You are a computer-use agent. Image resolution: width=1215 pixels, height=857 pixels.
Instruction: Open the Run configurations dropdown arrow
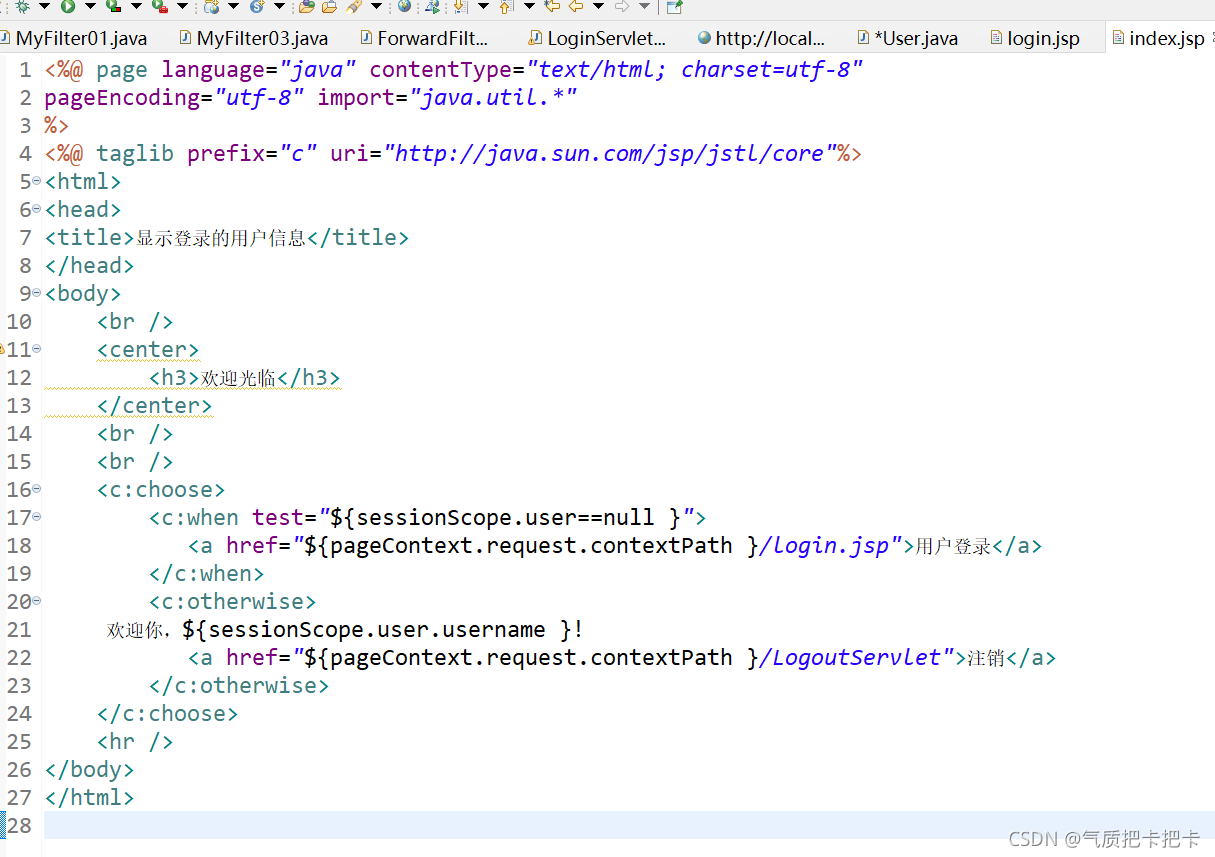point(90,7)
